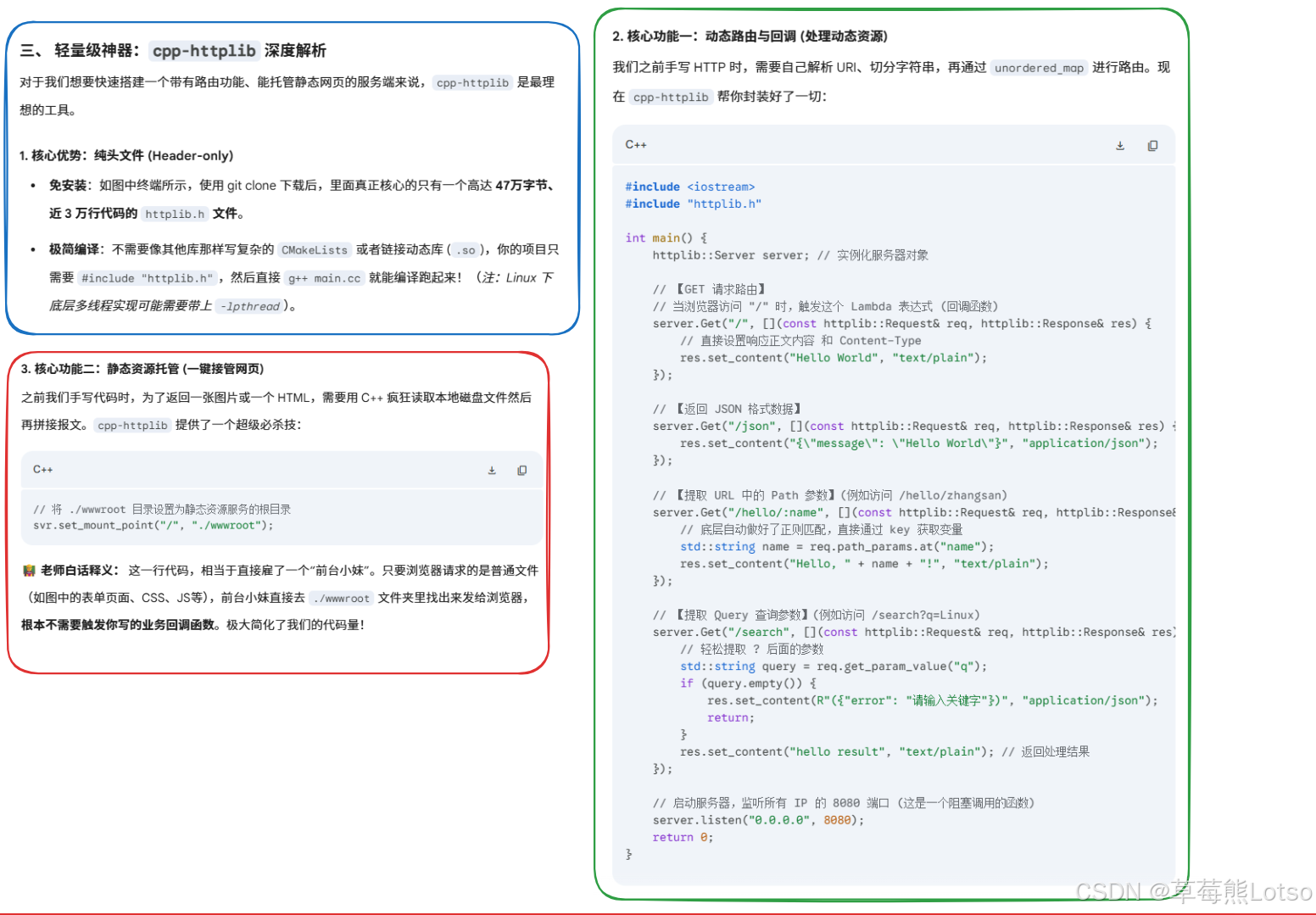Screen dimensions: 1316x915
Task: Click the server.Get("/search", ...) code line
Action: pos(914,633)
